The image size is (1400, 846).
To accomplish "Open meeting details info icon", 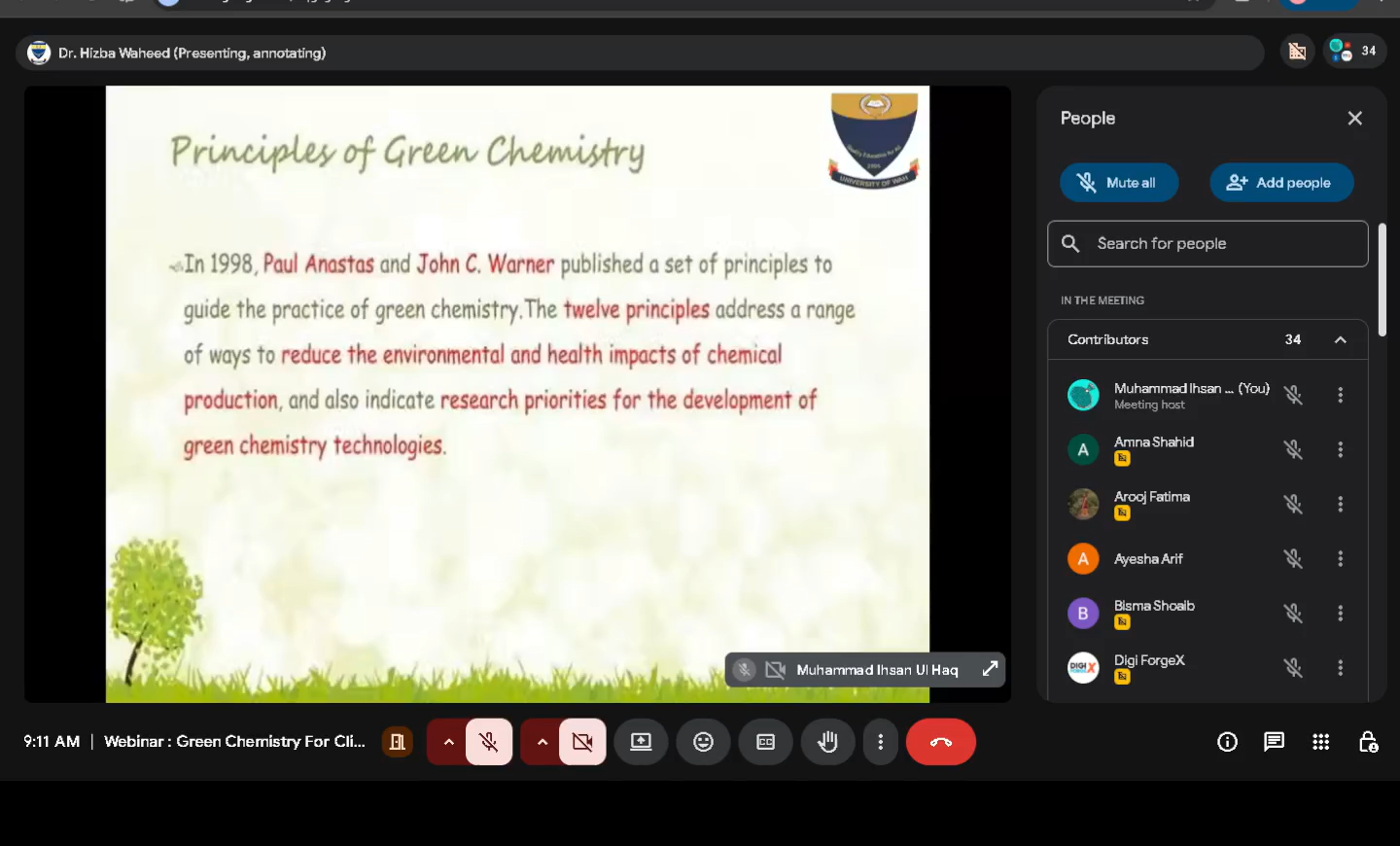I will pyautogui.click(x=1227, y=742).
